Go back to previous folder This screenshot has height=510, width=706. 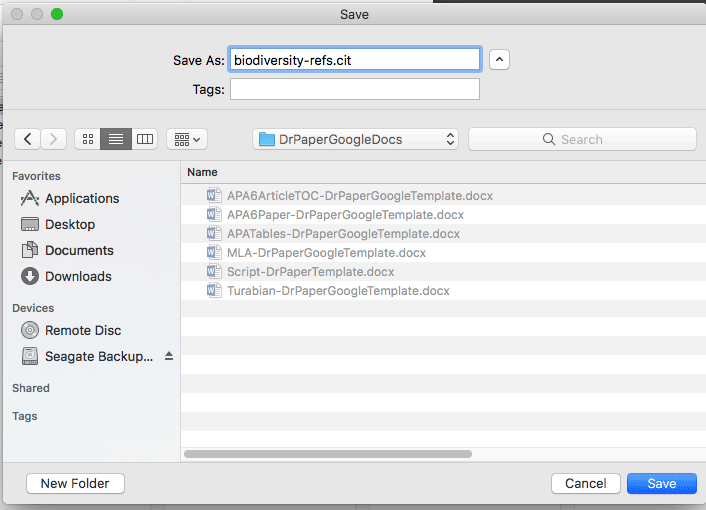coord(28,139)
